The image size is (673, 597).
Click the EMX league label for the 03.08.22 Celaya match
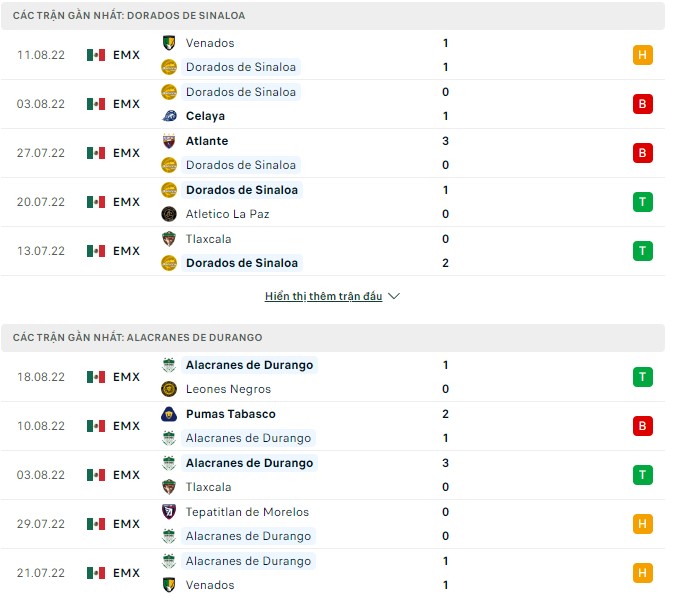[126, 104]
